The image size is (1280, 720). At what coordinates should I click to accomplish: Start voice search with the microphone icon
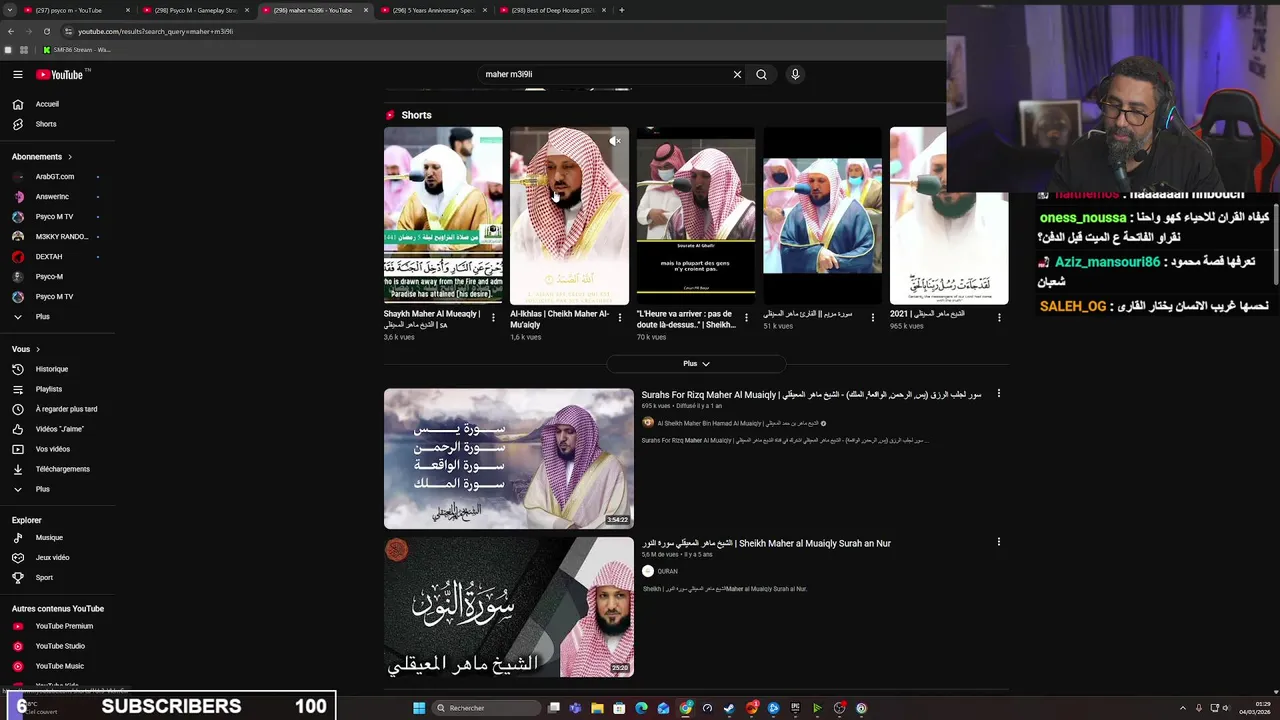795,74
